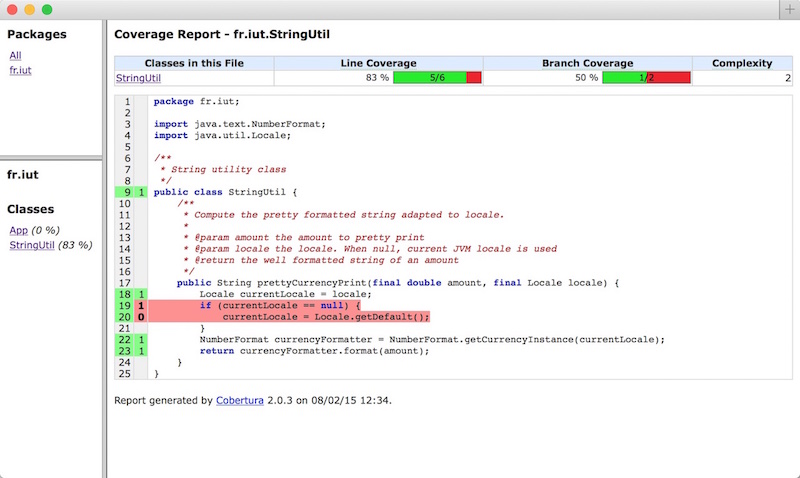Click source line number 19
800x478 pixels.
click(125, 306)
